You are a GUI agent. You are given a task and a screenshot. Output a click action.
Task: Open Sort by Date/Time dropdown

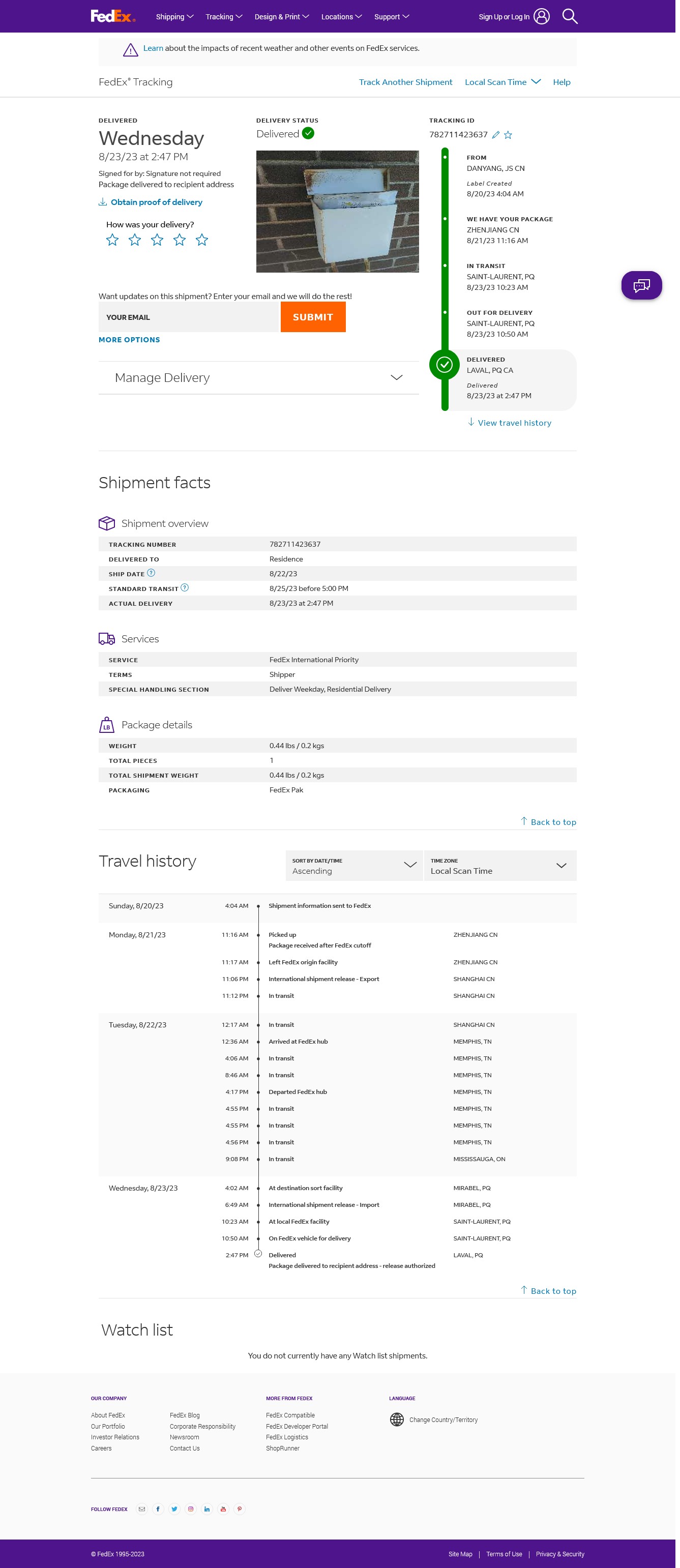point(353,866)
